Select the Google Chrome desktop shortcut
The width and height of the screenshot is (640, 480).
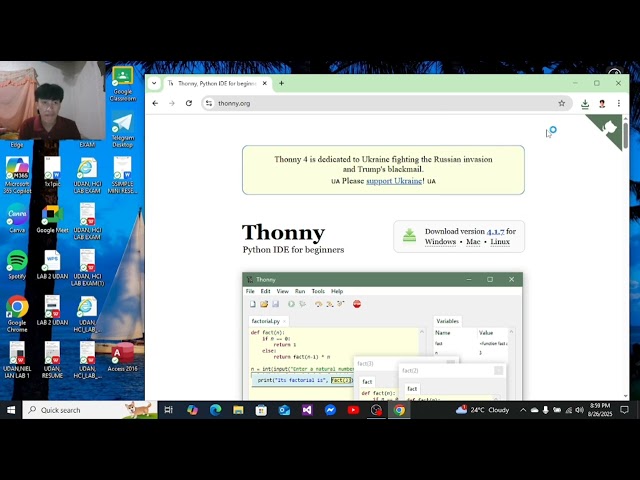17,314
